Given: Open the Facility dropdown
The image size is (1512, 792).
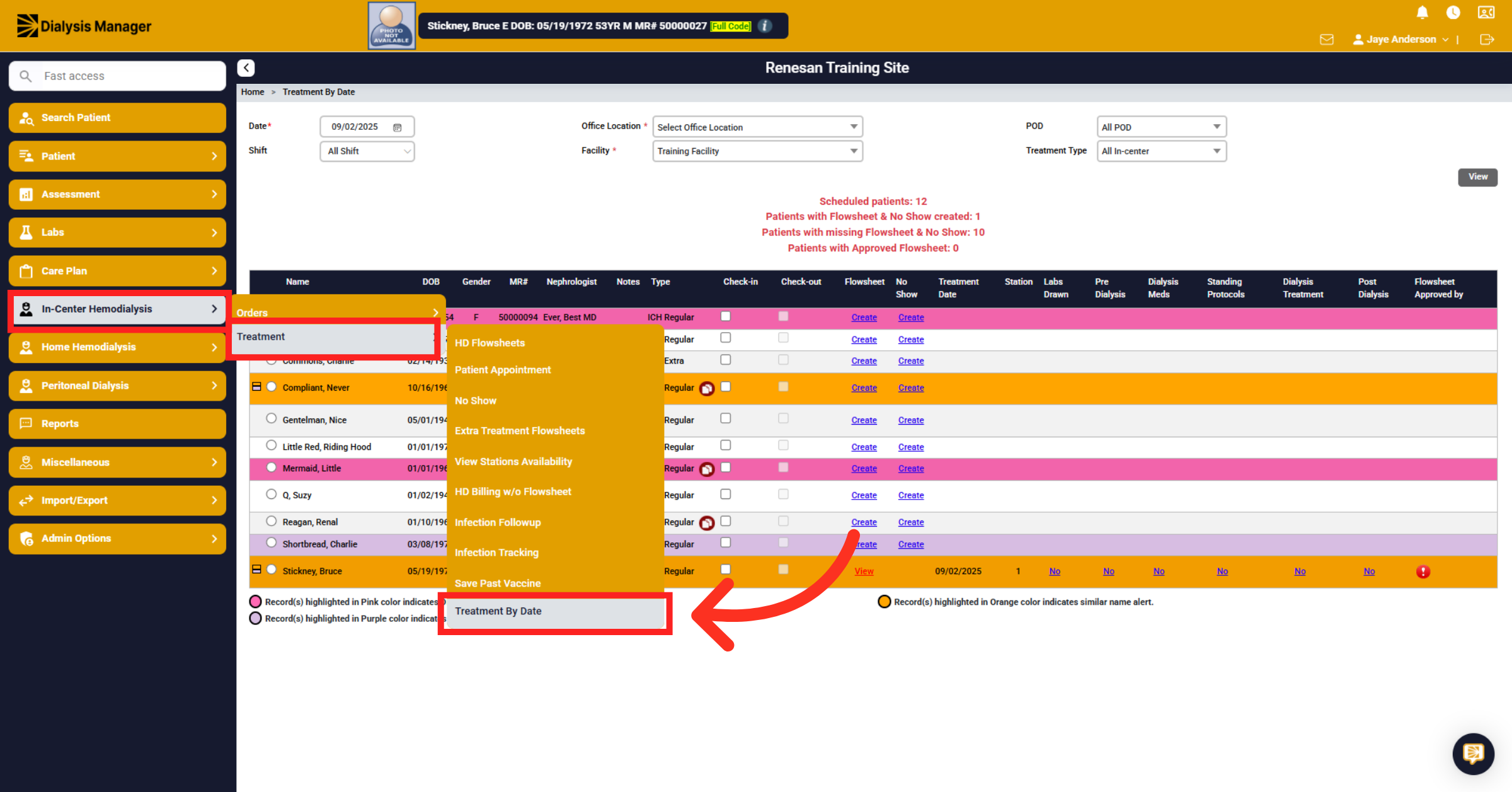Looking at the screenshot, I should 757,151.
